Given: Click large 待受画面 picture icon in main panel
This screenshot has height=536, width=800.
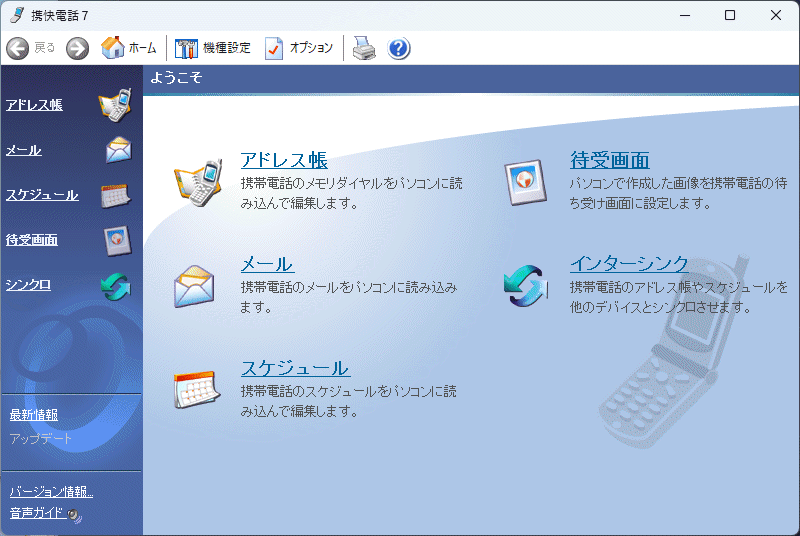Looking at the screenshot, I should pos(526,183).
